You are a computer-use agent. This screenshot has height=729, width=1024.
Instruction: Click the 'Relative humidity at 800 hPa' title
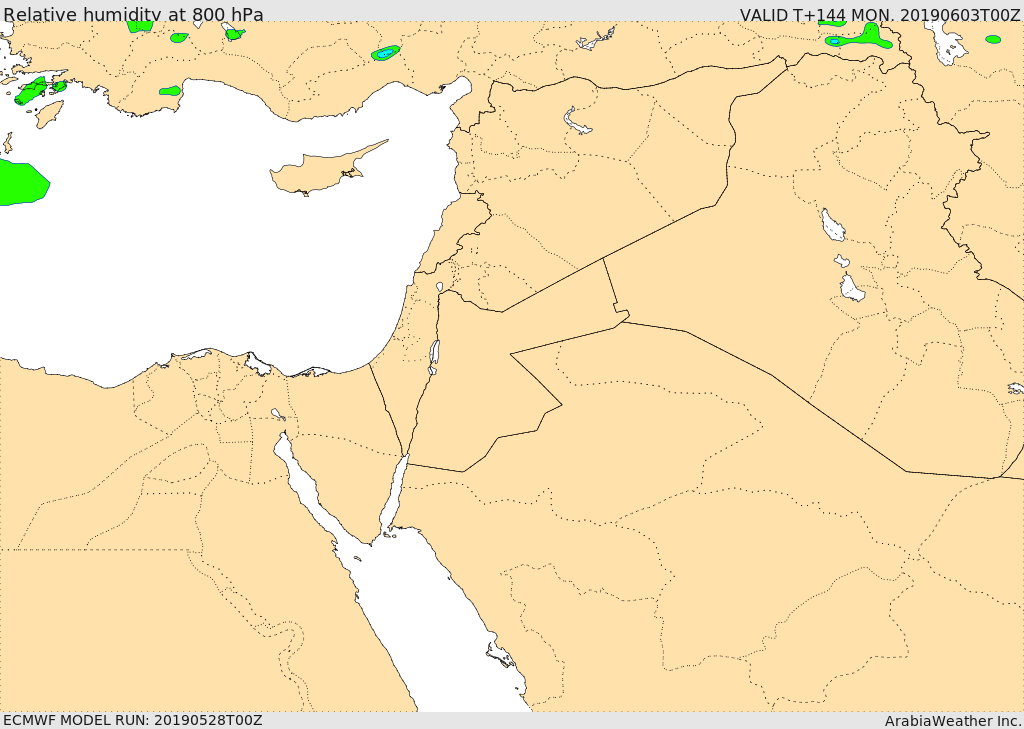point(133,14)
